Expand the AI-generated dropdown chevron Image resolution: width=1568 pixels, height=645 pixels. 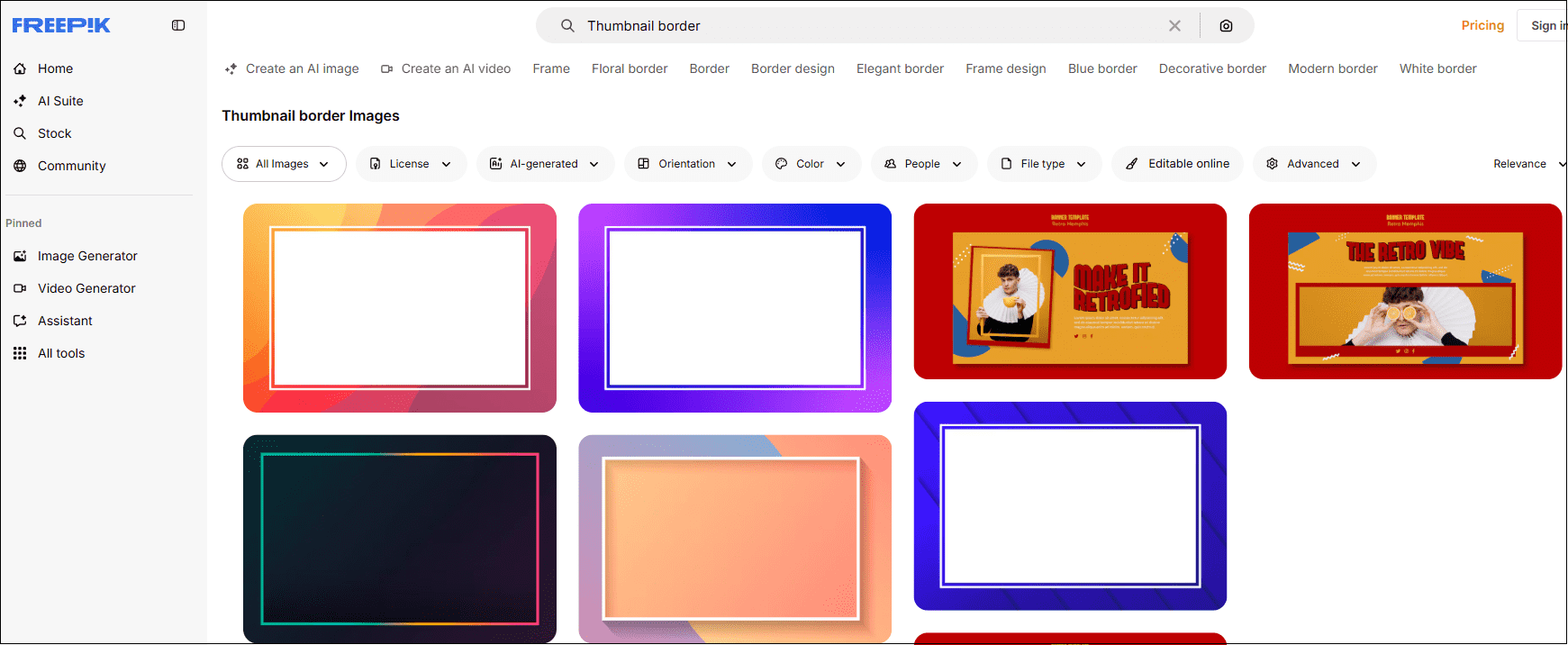pos(594,164)
